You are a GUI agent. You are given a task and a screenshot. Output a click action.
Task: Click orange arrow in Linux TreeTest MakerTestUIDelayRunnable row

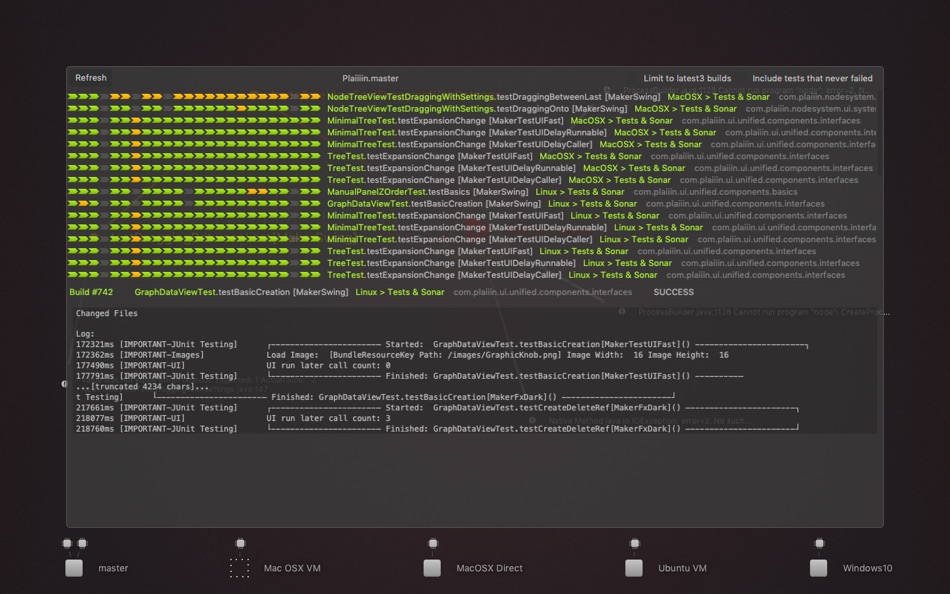coord(136,263)
